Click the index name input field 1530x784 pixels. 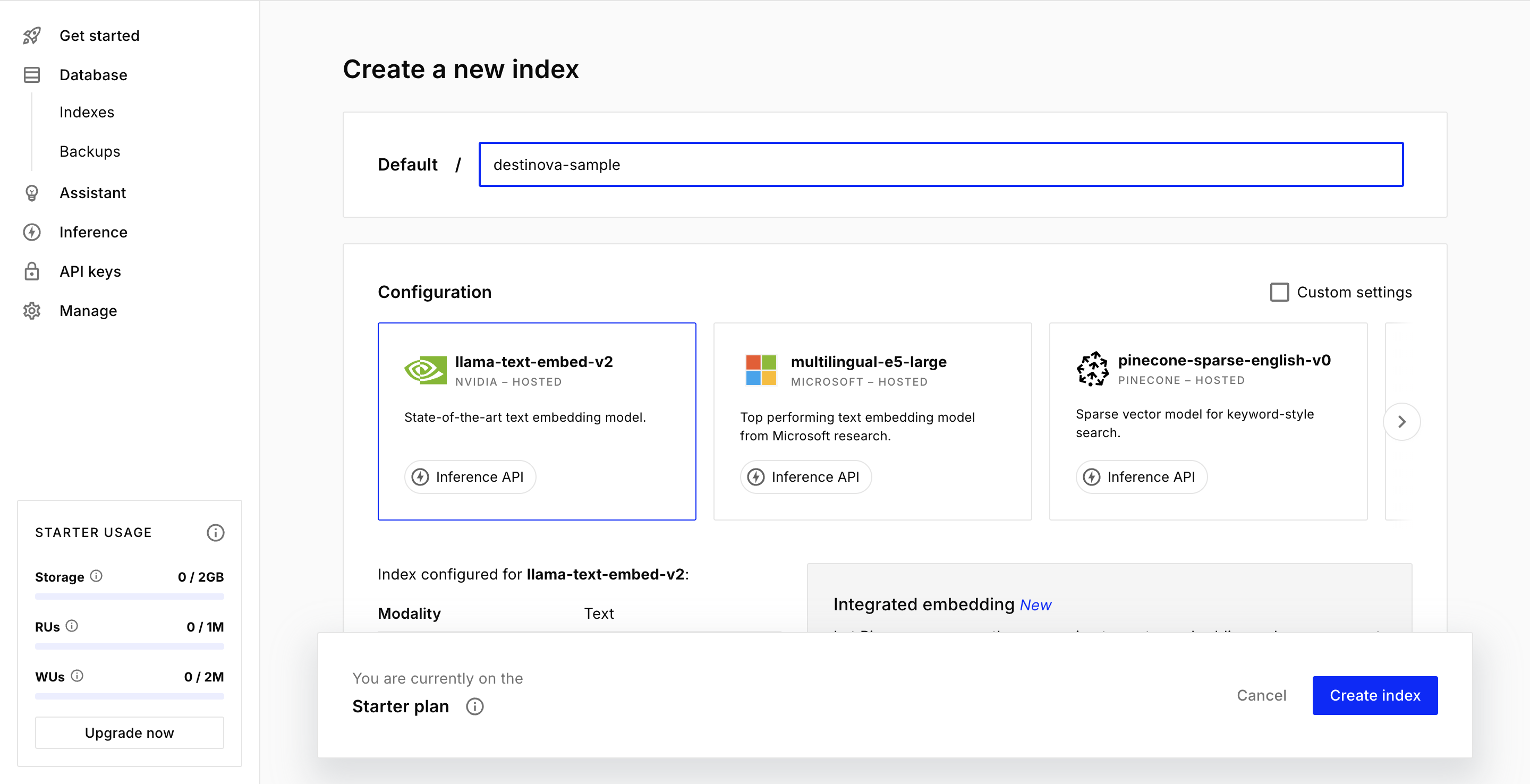(x=941, y=165)
